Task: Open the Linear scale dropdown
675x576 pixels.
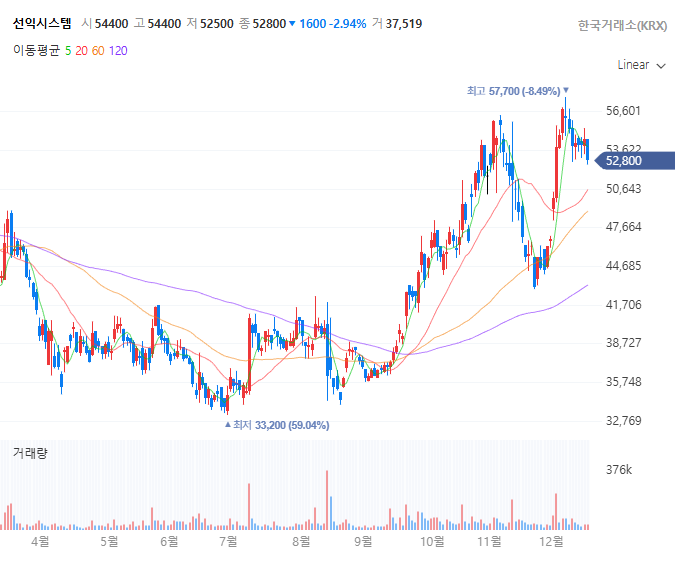Action: 641,65
